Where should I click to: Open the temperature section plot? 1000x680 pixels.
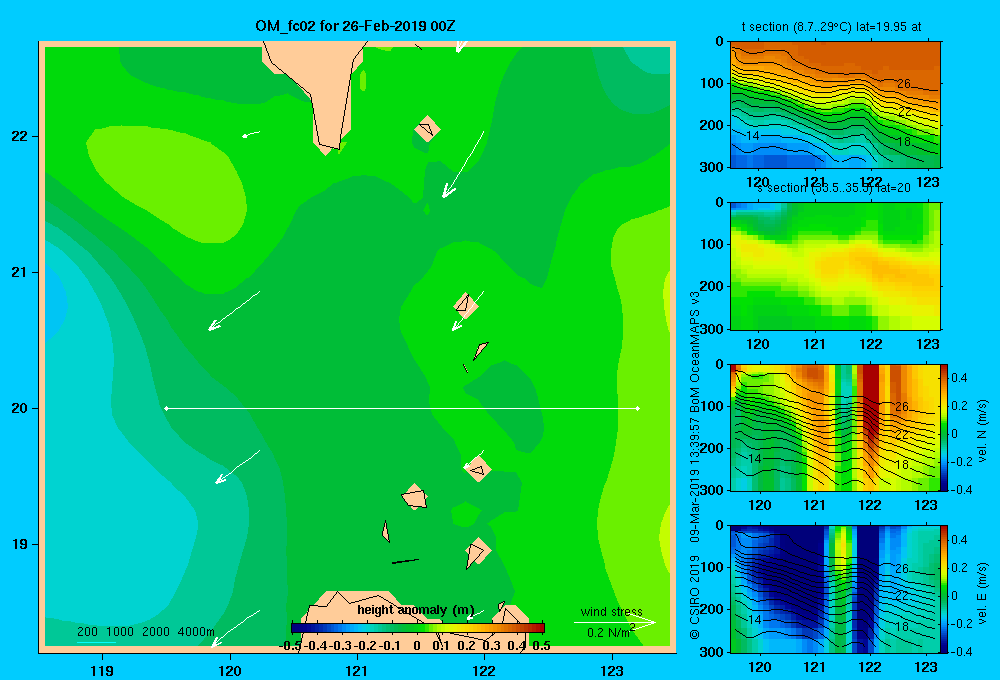tap(835, 105)
